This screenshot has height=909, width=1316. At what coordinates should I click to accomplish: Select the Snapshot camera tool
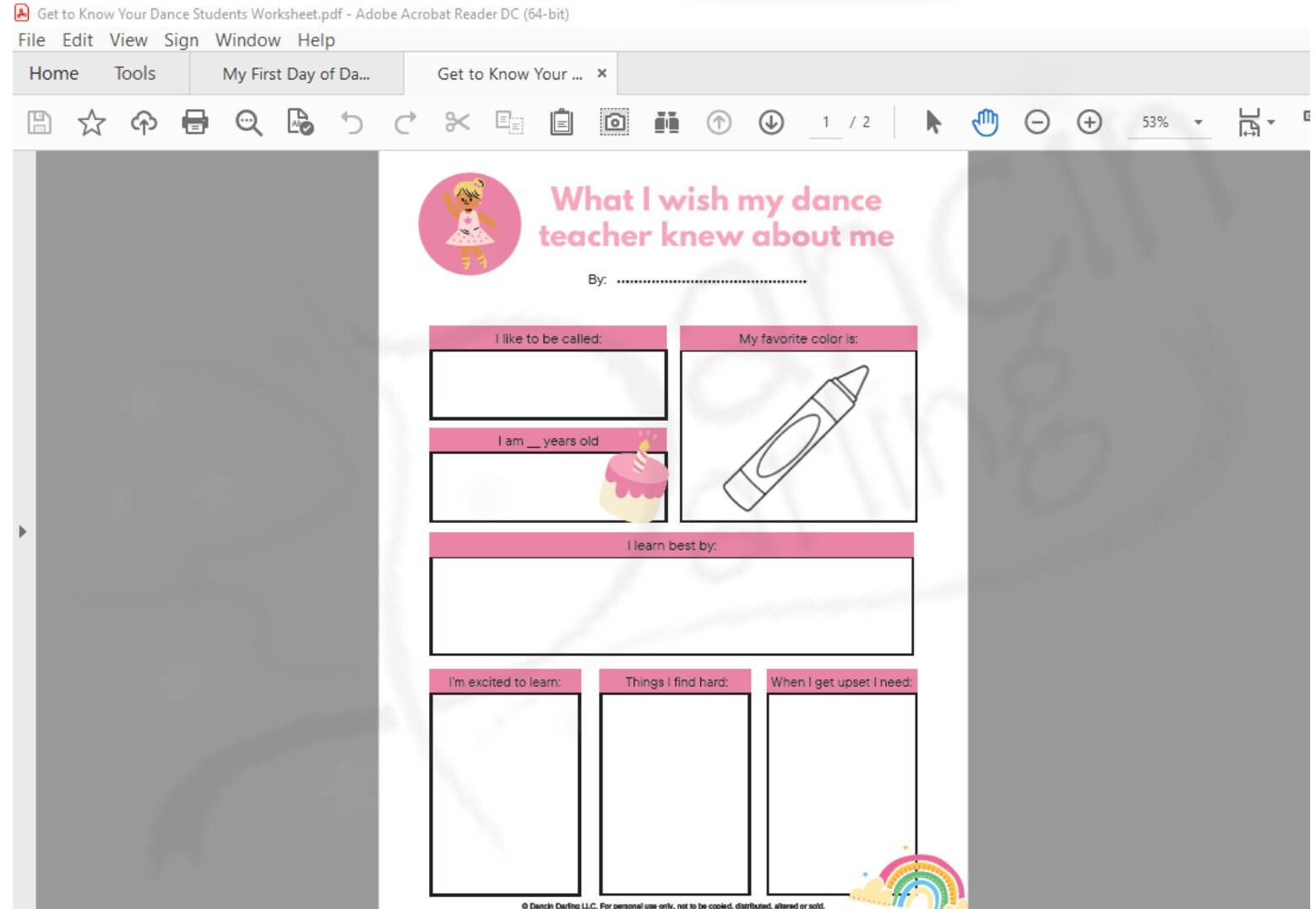(616, 122)
